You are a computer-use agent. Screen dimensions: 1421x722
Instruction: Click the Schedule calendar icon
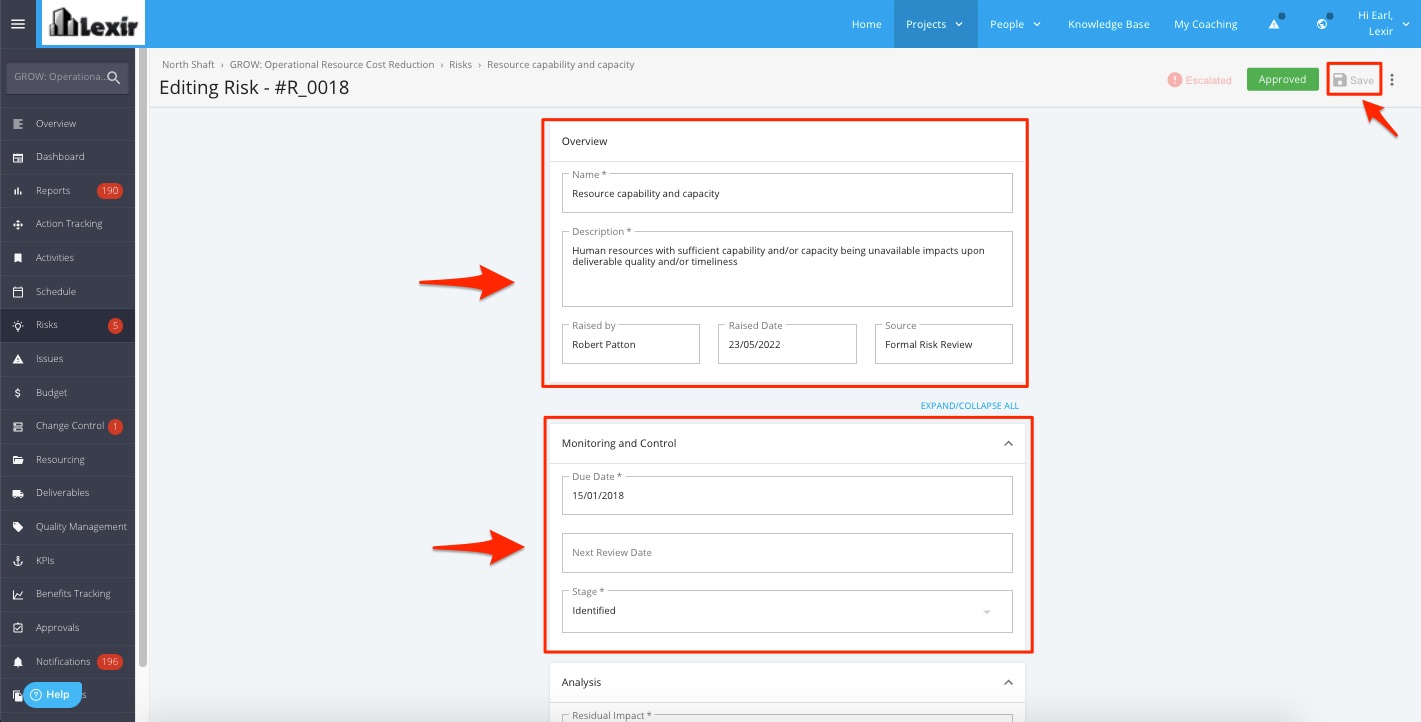[18, 292]
